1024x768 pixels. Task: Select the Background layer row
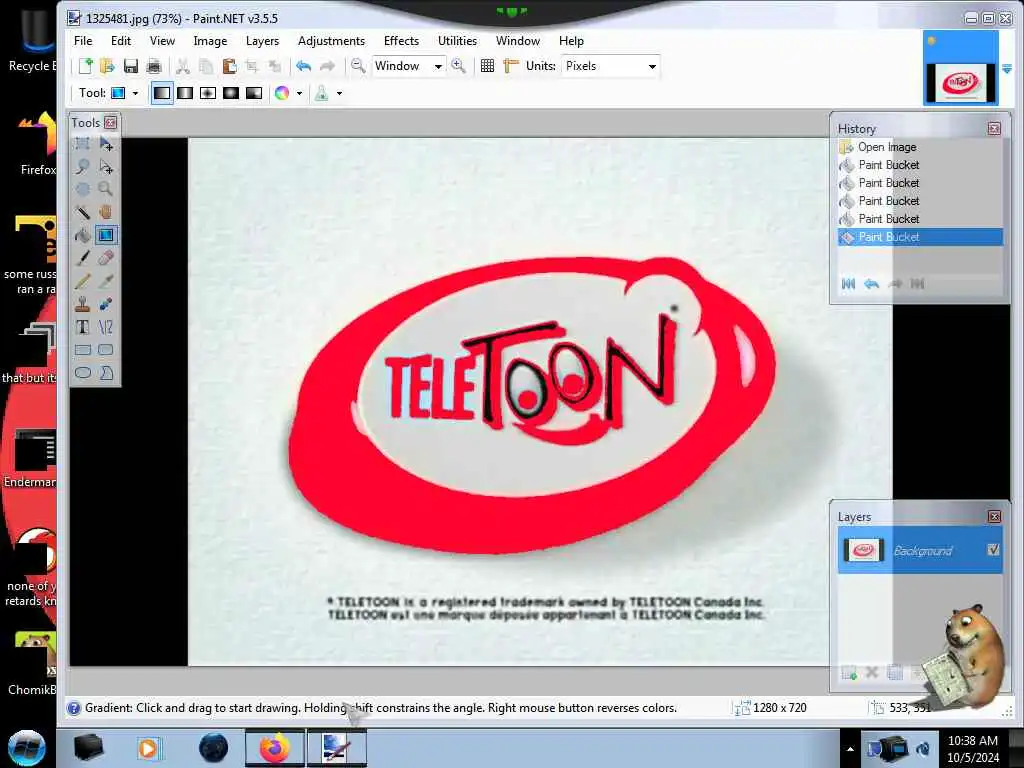920,551
